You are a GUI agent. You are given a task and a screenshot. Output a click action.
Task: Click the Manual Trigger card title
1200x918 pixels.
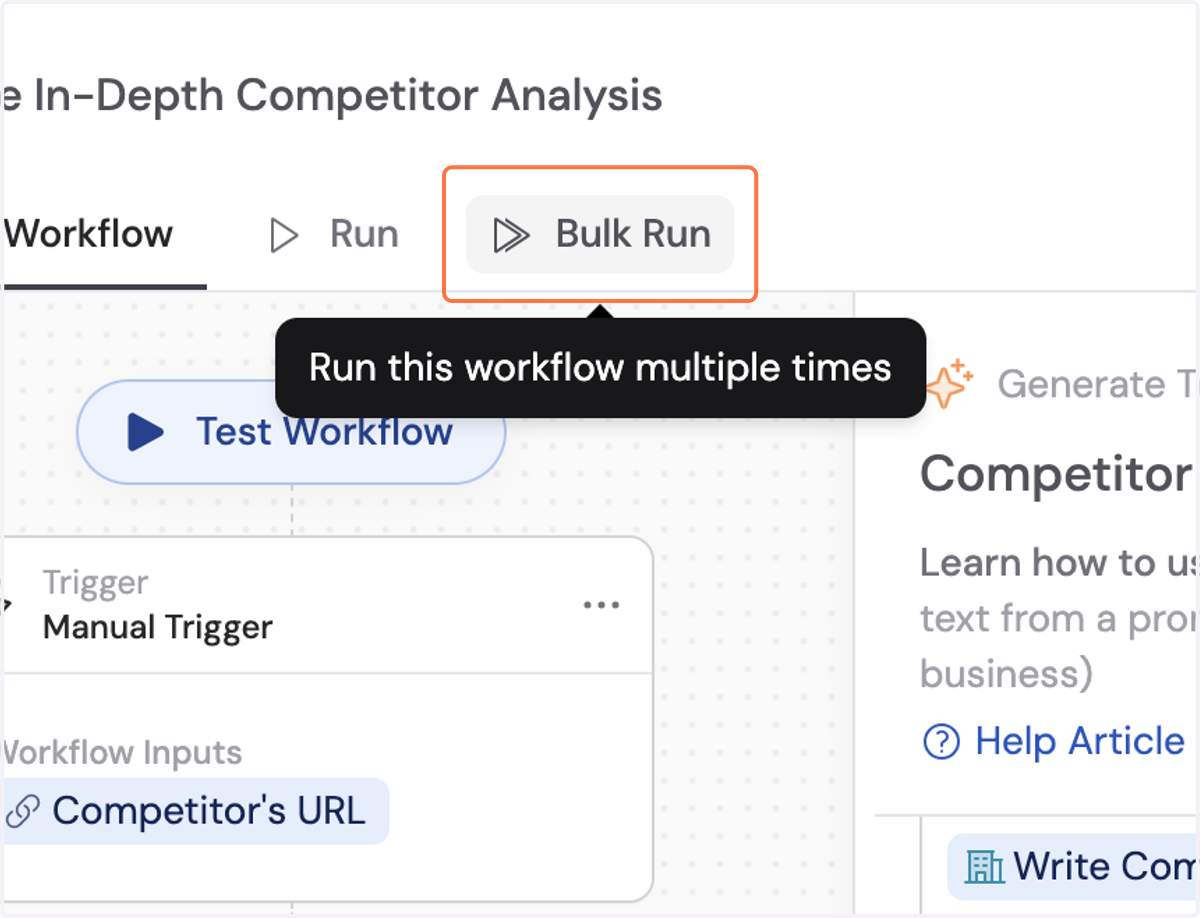[158, 628]
